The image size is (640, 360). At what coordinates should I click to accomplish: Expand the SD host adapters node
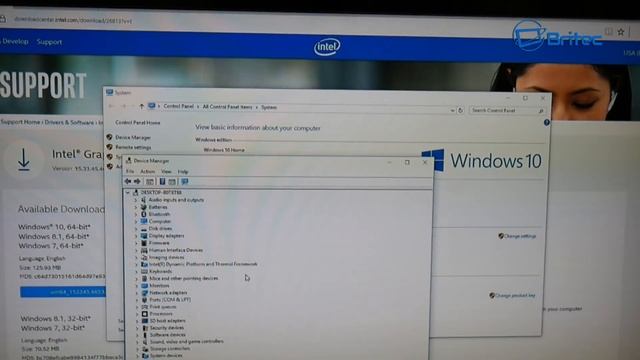[x=138, y=321]
